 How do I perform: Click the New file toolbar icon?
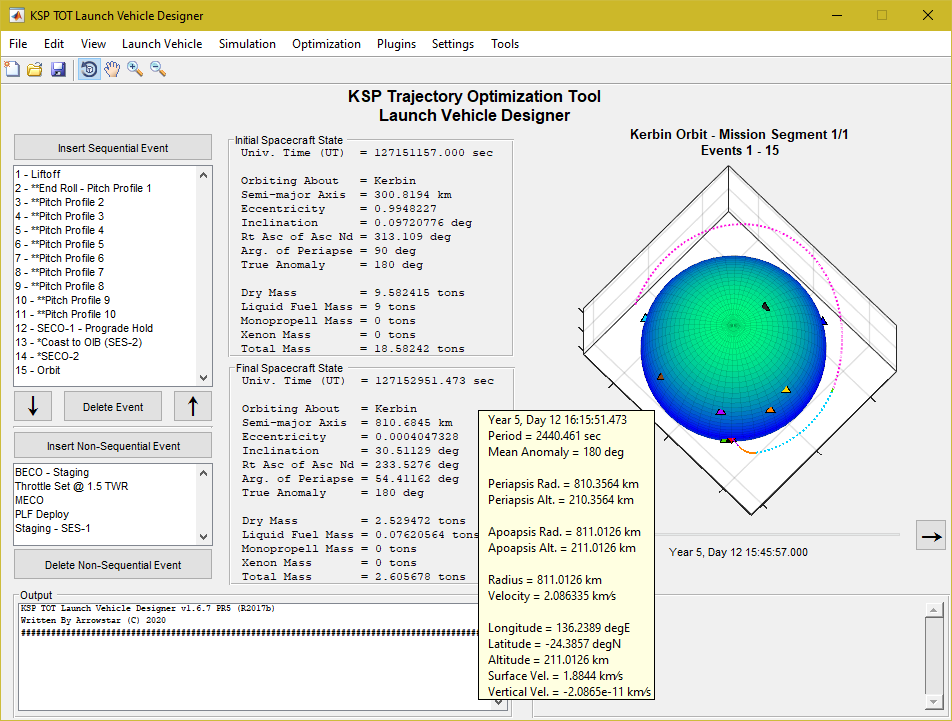click(12, 69)
